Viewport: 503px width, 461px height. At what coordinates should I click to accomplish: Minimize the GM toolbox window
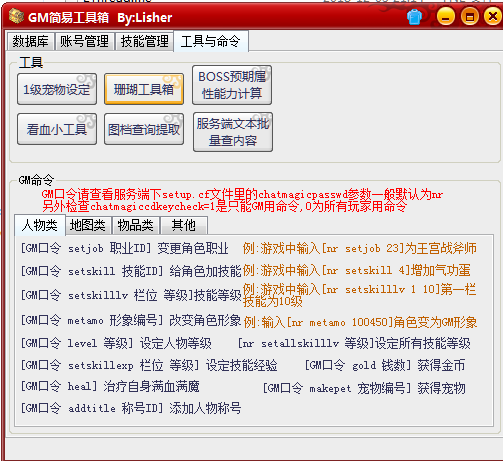tap(446, 16)
